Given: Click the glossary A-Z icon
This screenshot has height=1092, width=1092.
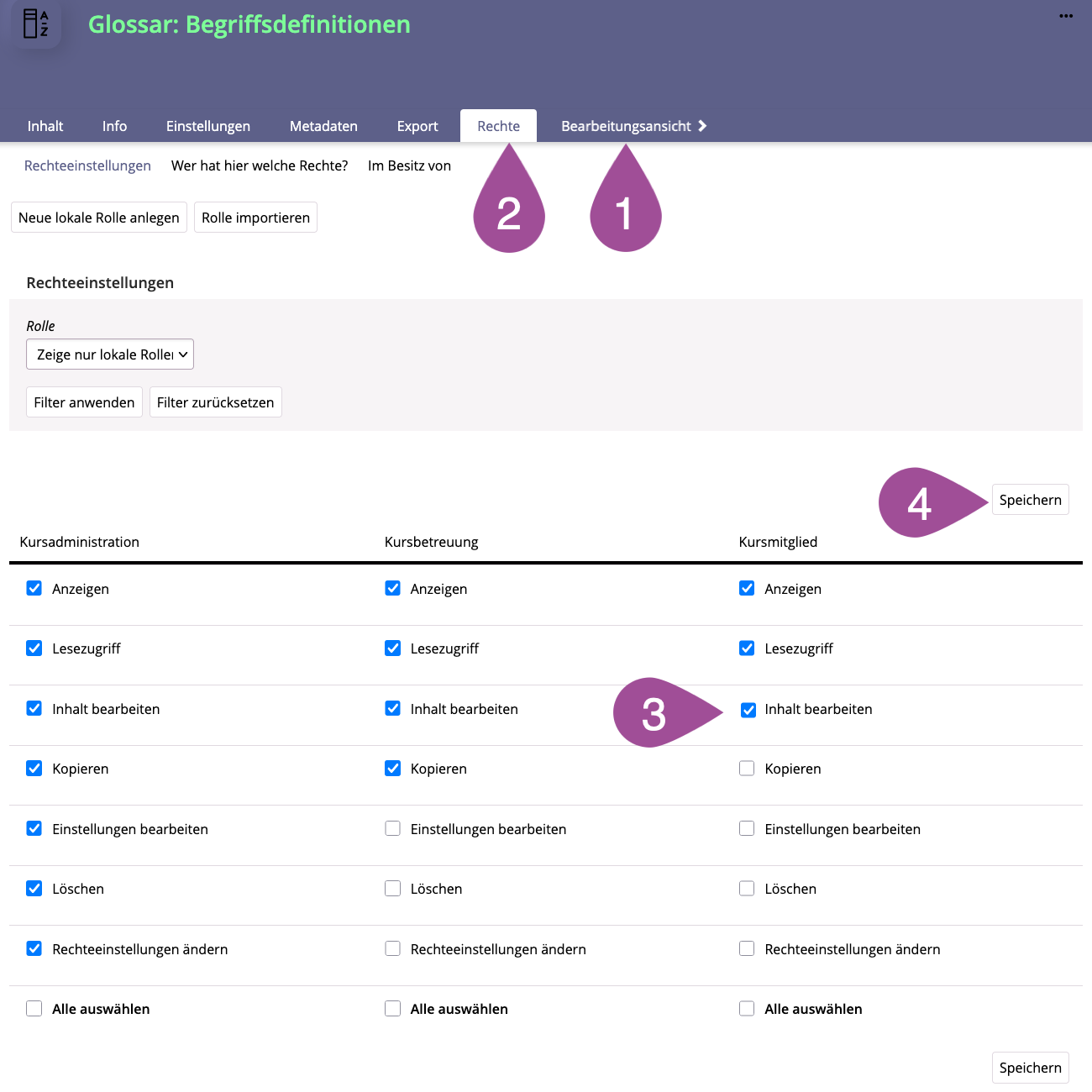Looking at the screenshot, I should coord(35,24).
